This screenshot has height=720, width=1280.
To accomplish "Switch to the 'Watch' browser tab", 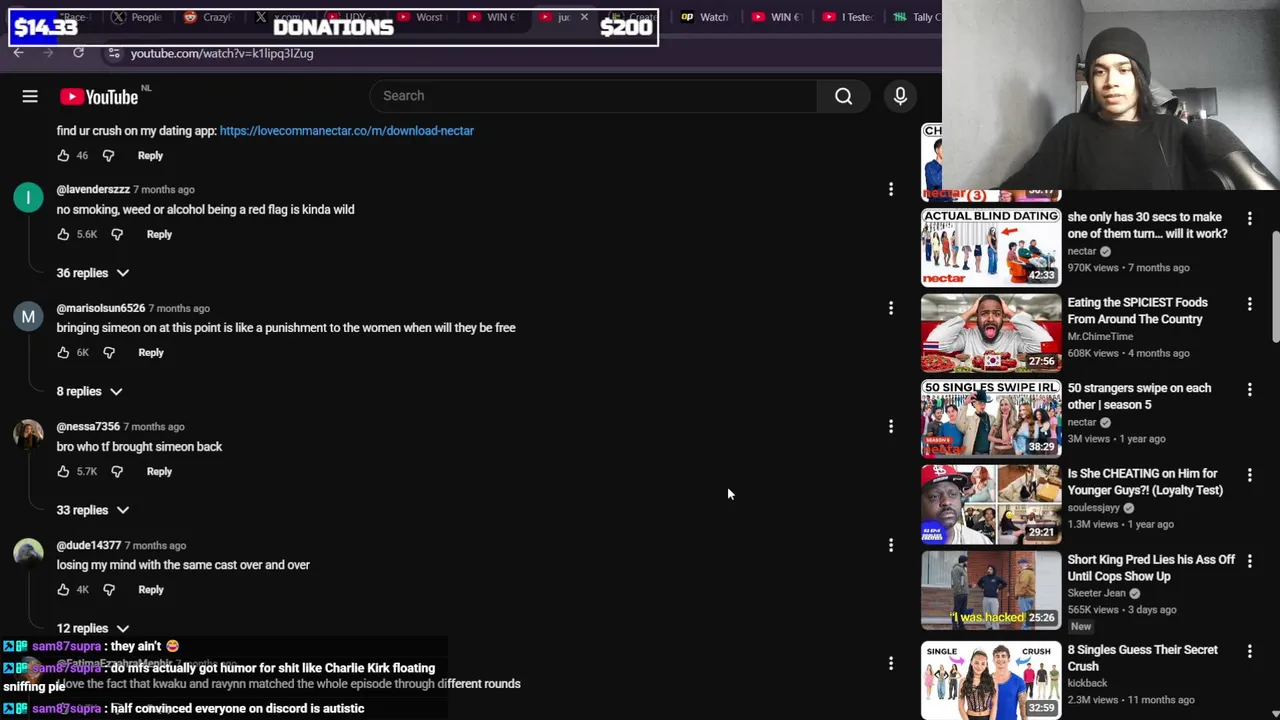I will click(705, 17).
